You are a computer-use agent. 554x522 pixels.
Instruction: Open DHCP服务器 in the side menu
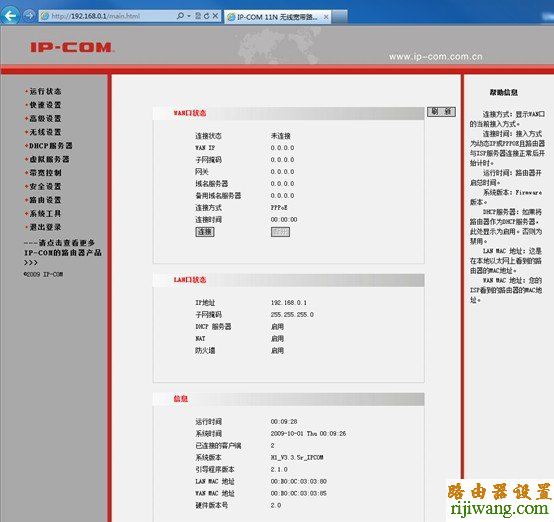click(51, 146)
